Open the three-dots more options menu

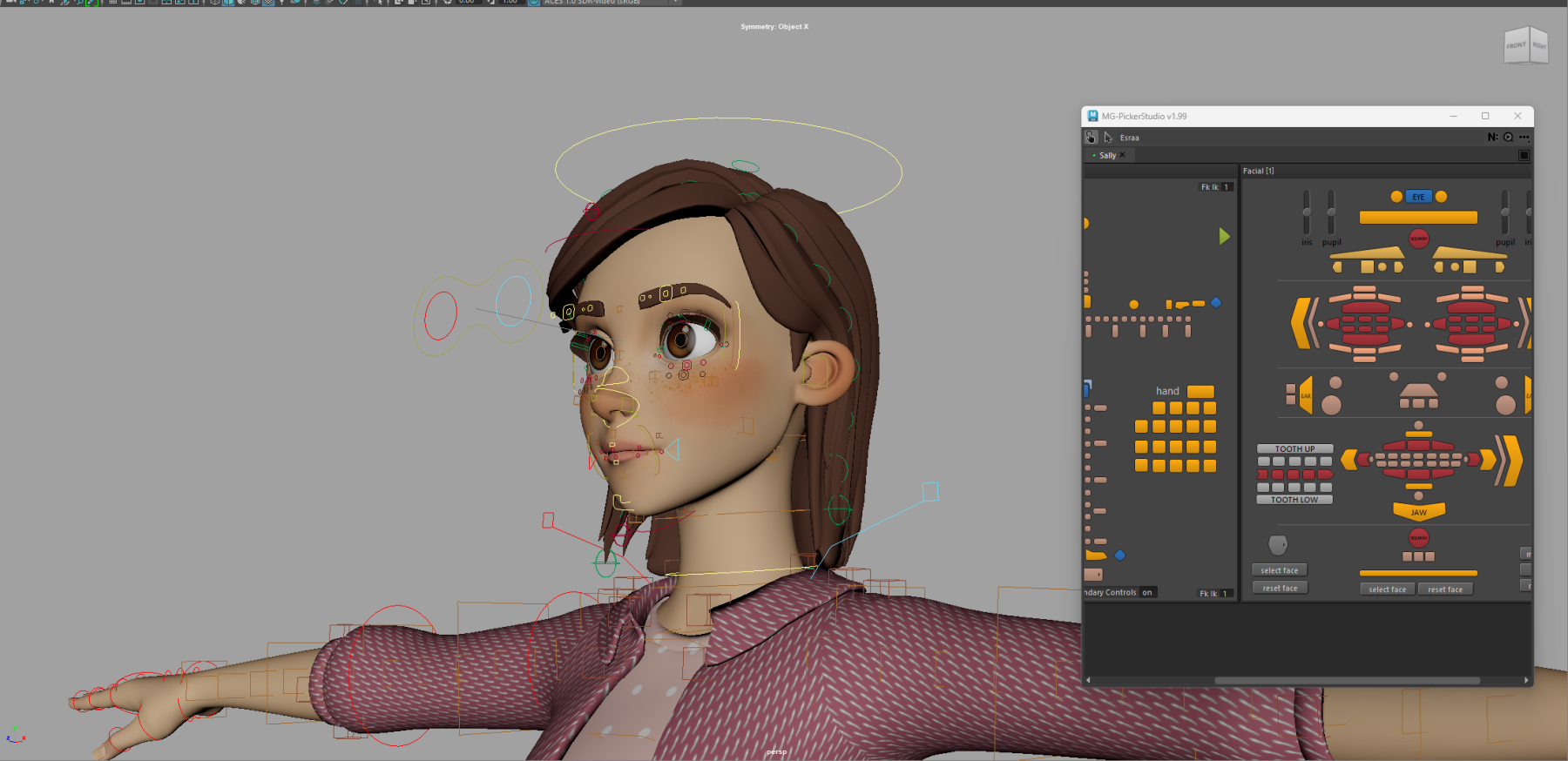pyautogui.click(x=1524, y=137)
